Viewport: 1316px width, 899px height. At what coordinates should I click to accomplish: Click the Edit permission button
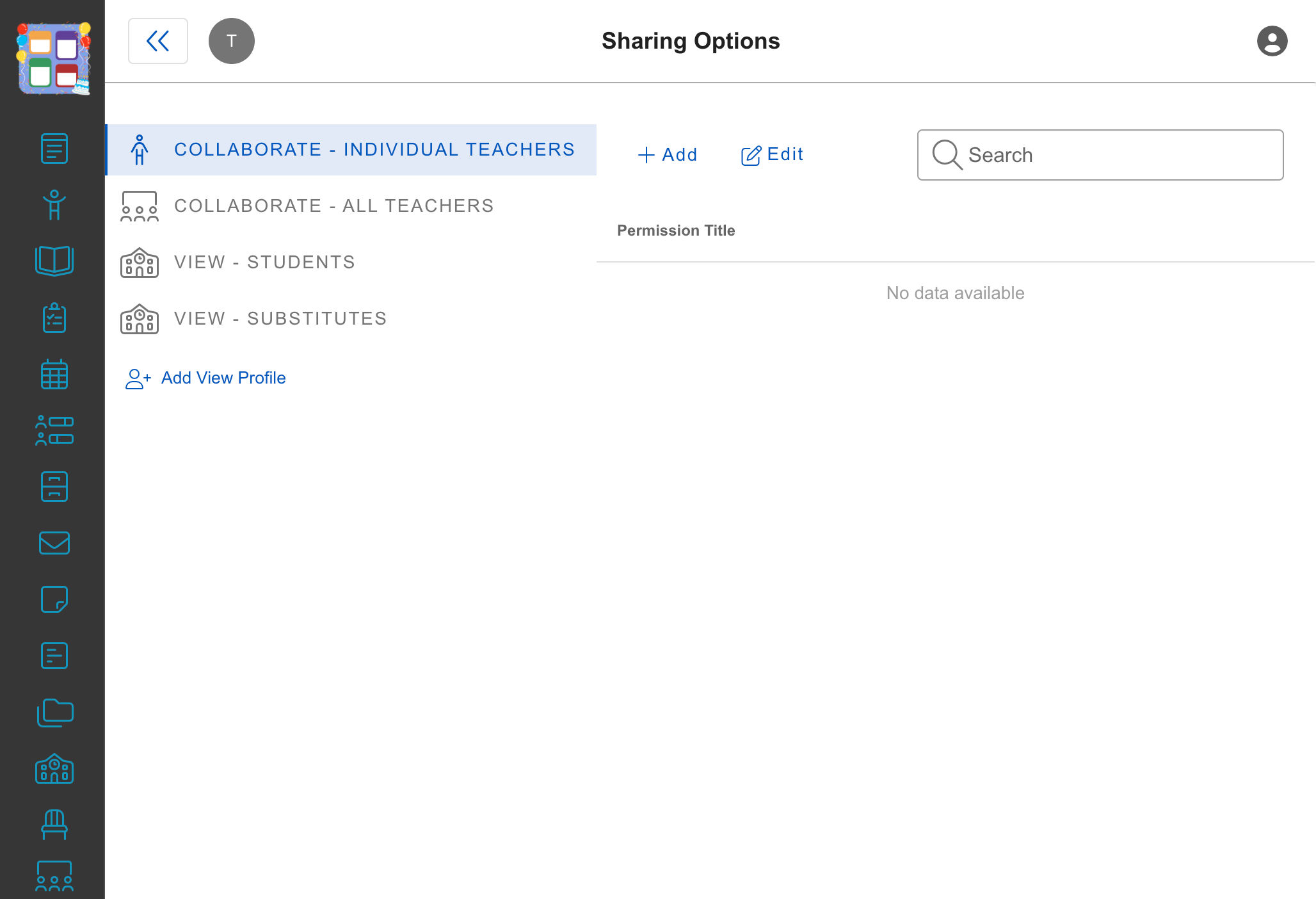[x=772, y=155]
